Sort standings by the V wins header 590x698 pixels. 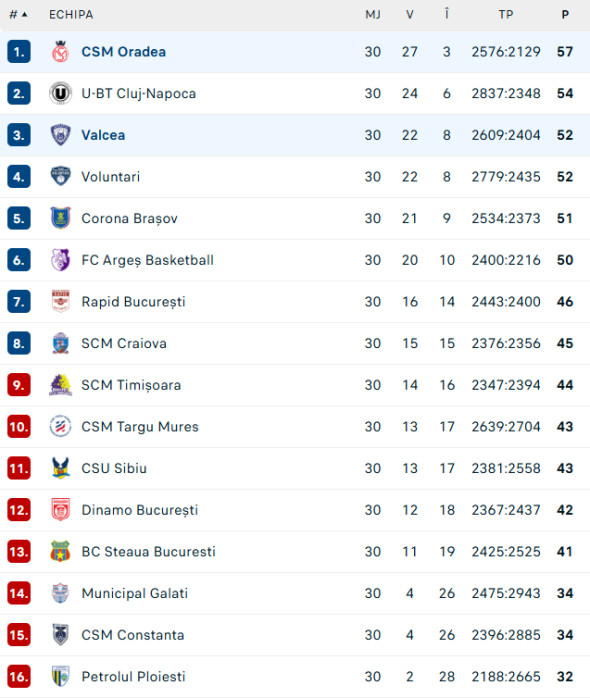pyautogui.click(x=410, y=15)
